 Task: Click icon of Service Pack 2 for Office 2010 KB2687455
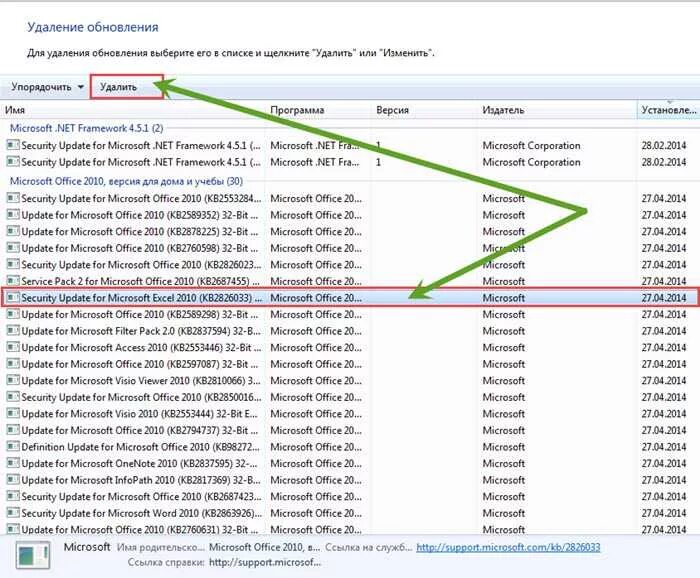(13, 281)
